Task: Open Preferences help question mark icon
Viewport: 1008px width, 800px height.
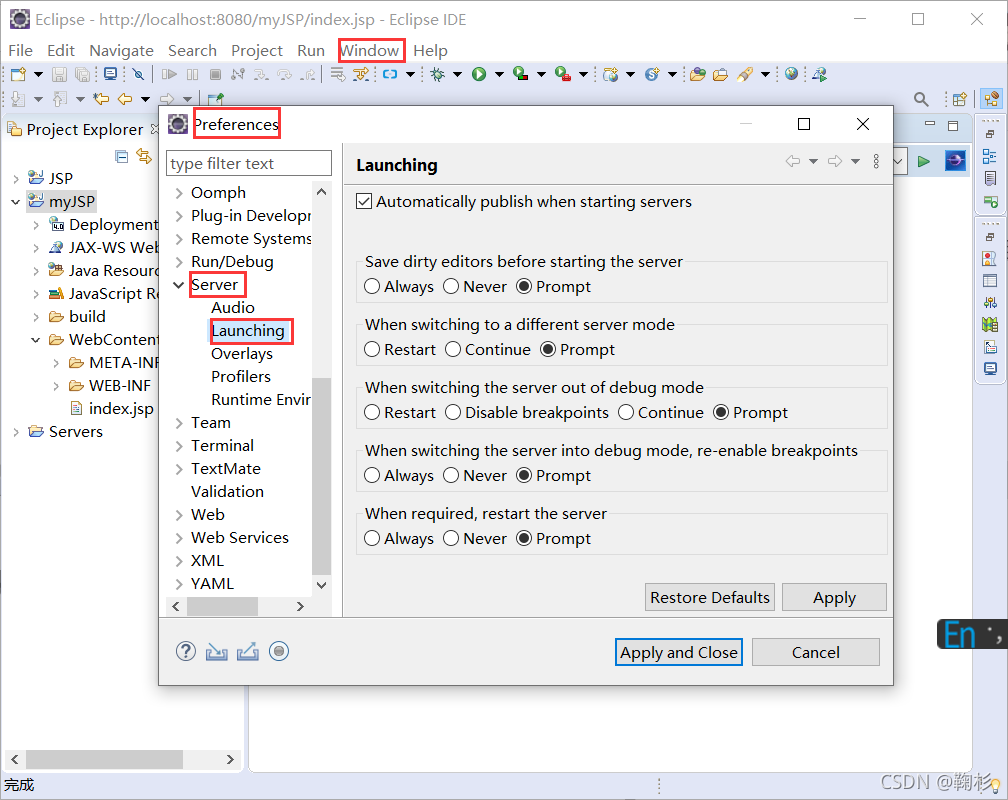Action: (186, 651)
